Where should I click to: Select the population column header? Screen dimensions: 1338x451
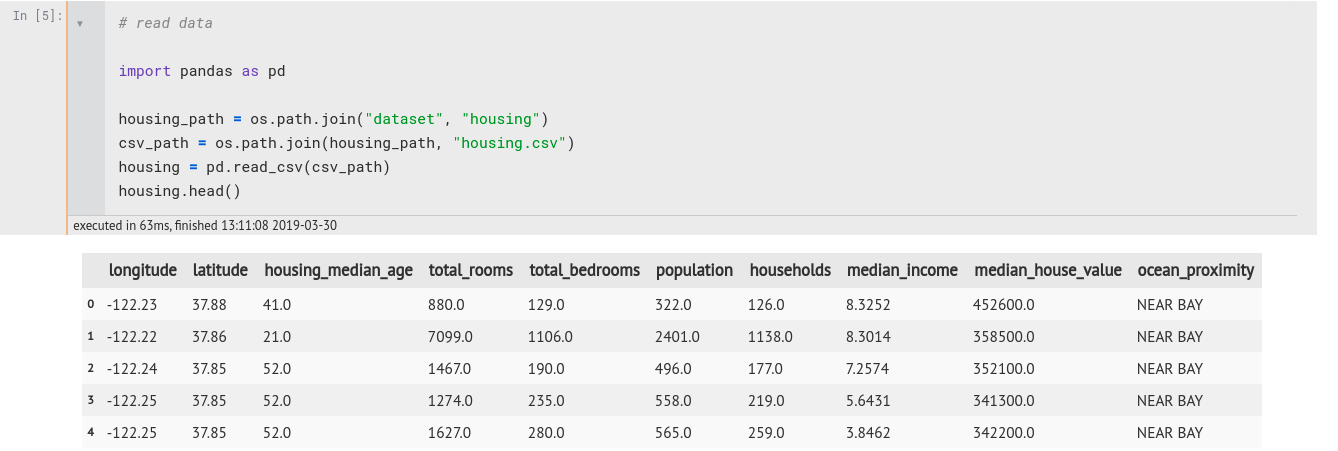click(x=695, y=270)
